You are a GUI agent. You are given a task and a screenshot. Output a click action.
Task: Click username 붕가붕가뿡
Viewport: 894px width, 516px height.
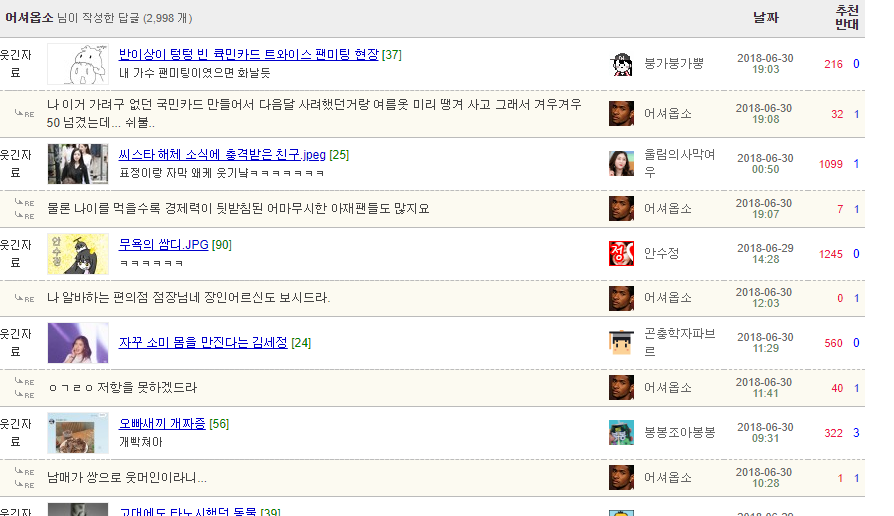pos(674,64)
